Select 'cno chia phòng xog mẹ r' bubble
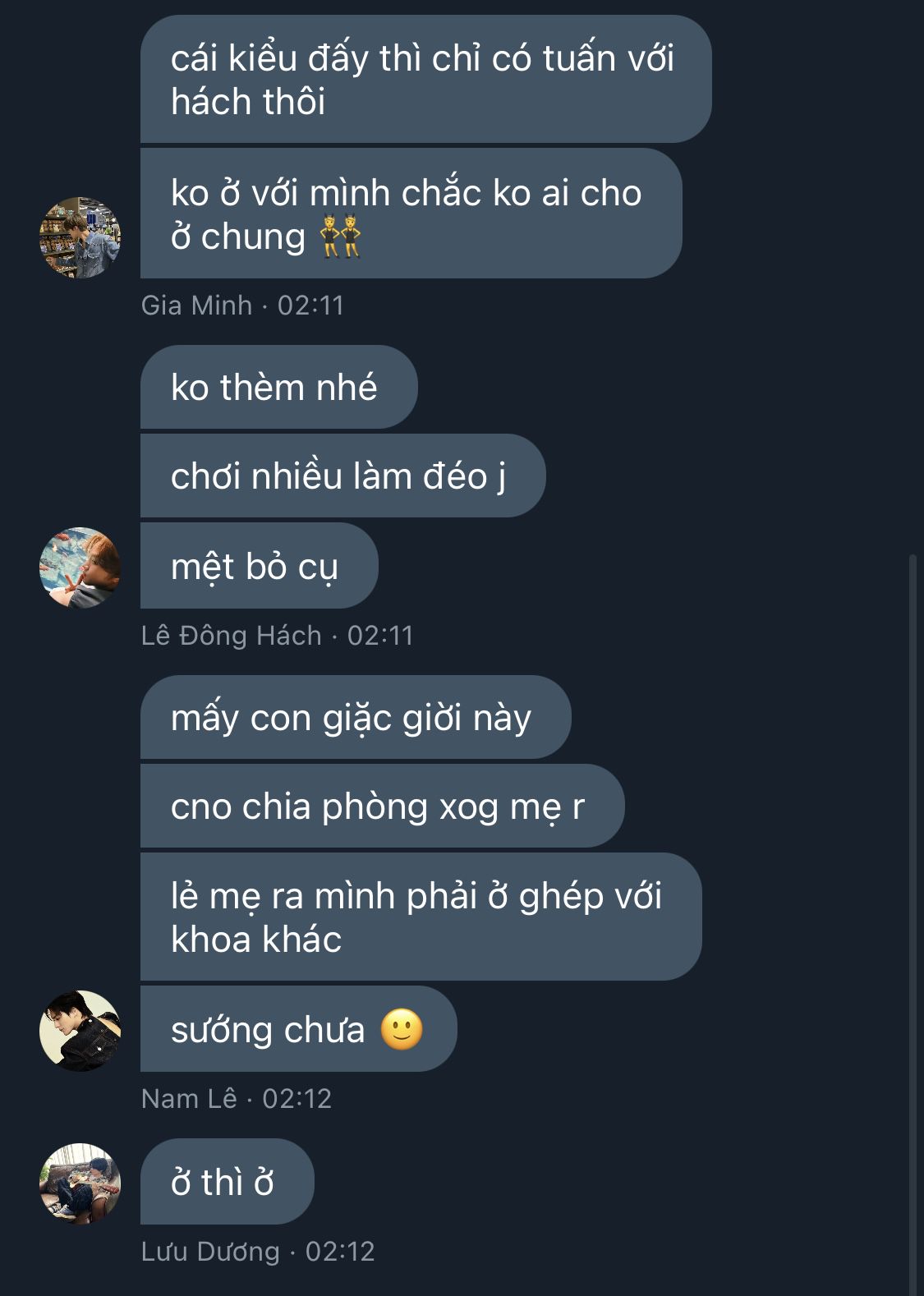924x1296 pixels. tap(383, 806)
